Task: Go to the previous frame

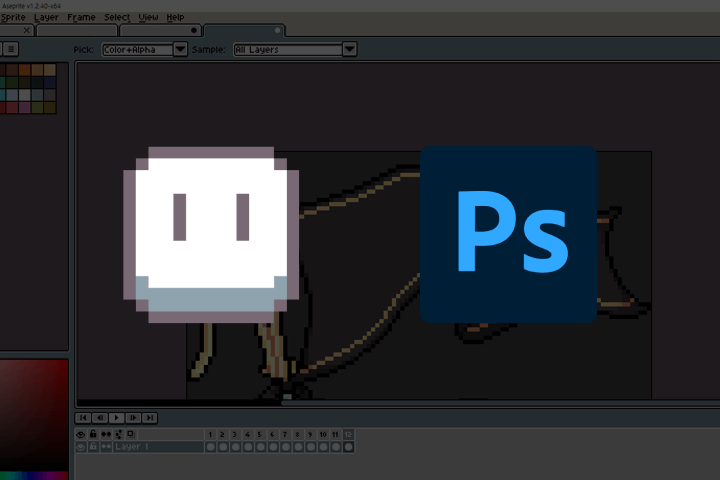Action: (100, 418)
